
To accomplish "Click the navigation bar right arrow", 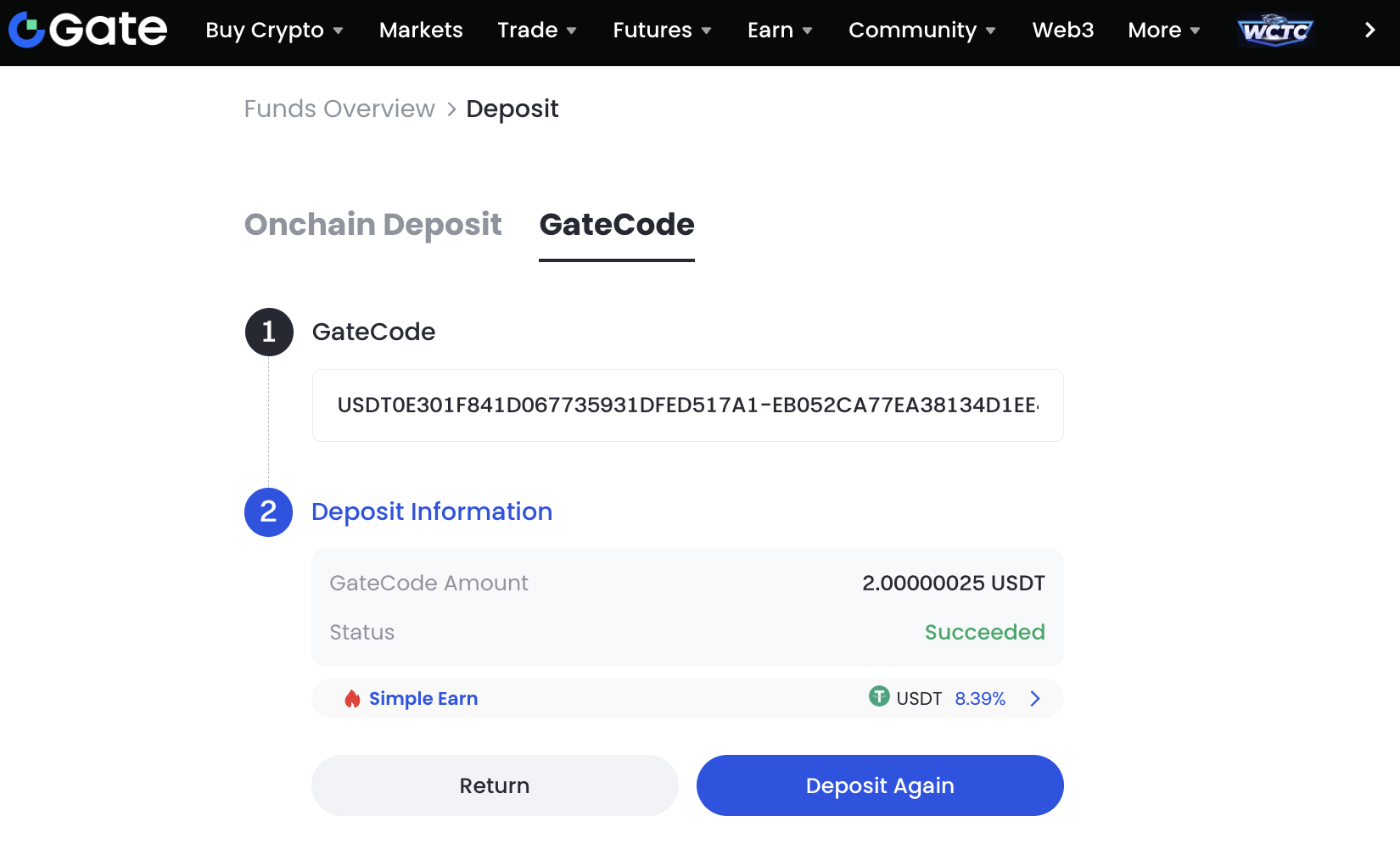I will (1369, 31).
